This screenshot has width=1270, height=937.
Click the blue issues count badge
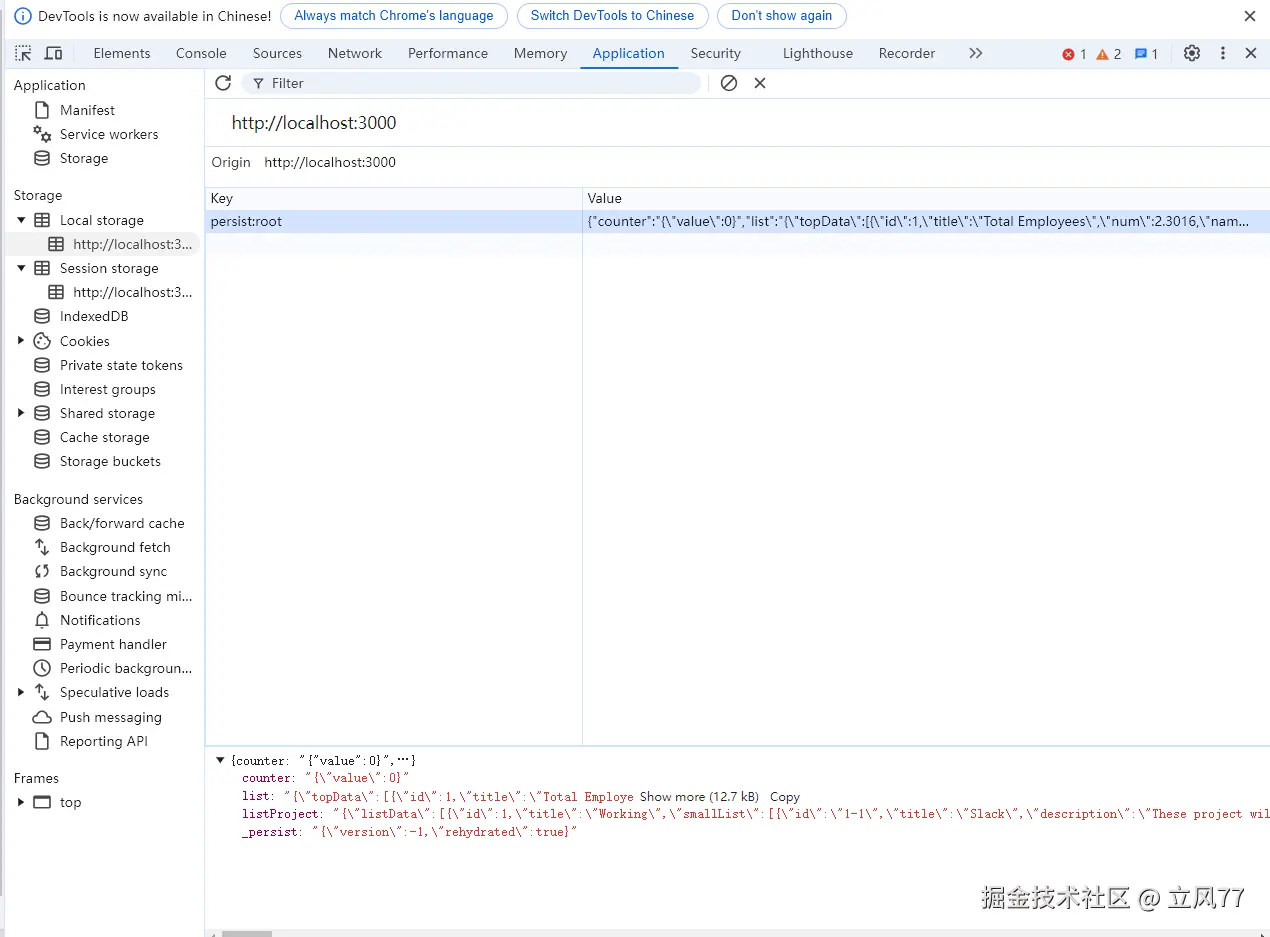coord(1146,54)
